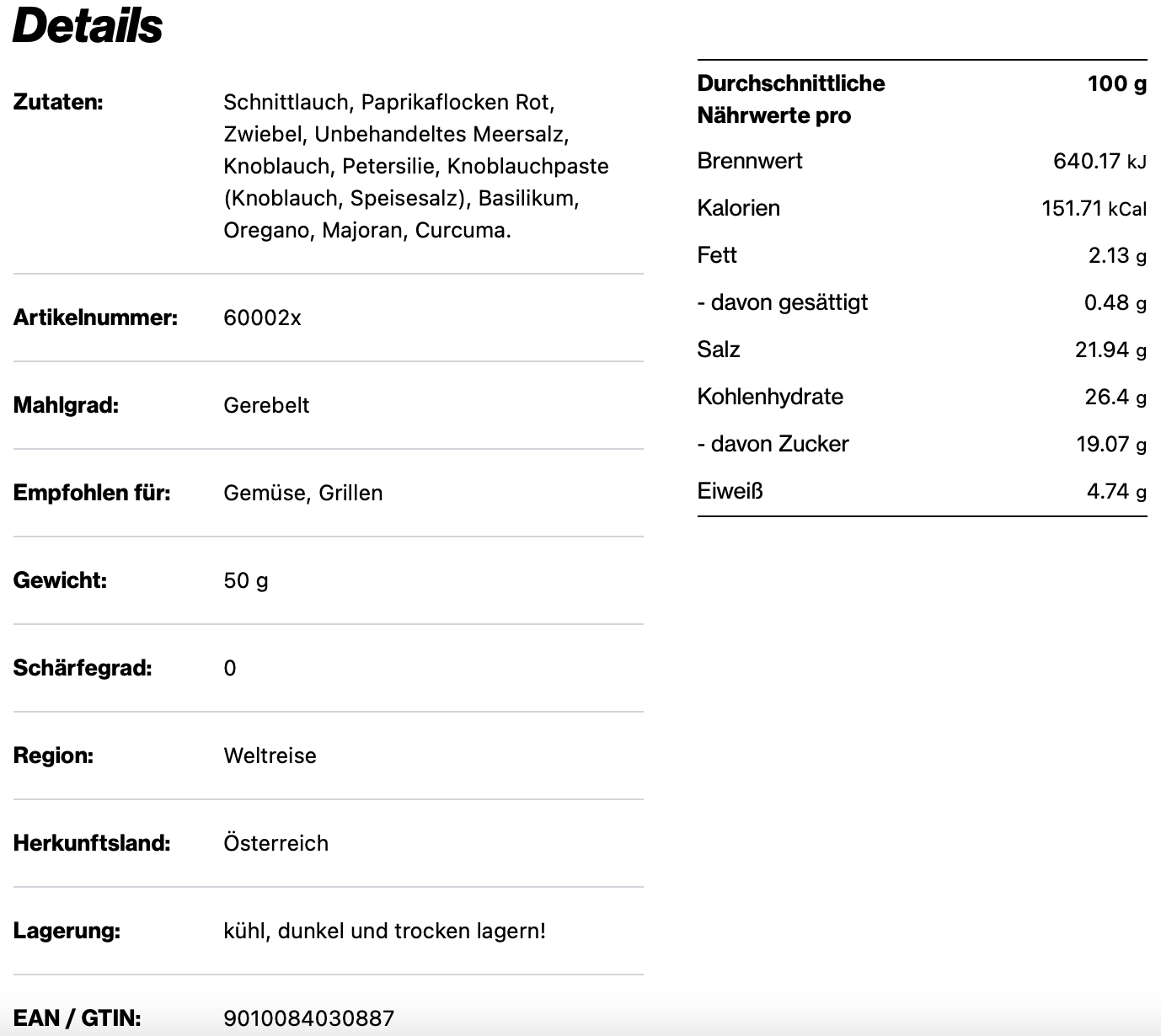Click the Brennwert value 640.17 kJ
1161x1036 pixels.
tap(1099, 161)
